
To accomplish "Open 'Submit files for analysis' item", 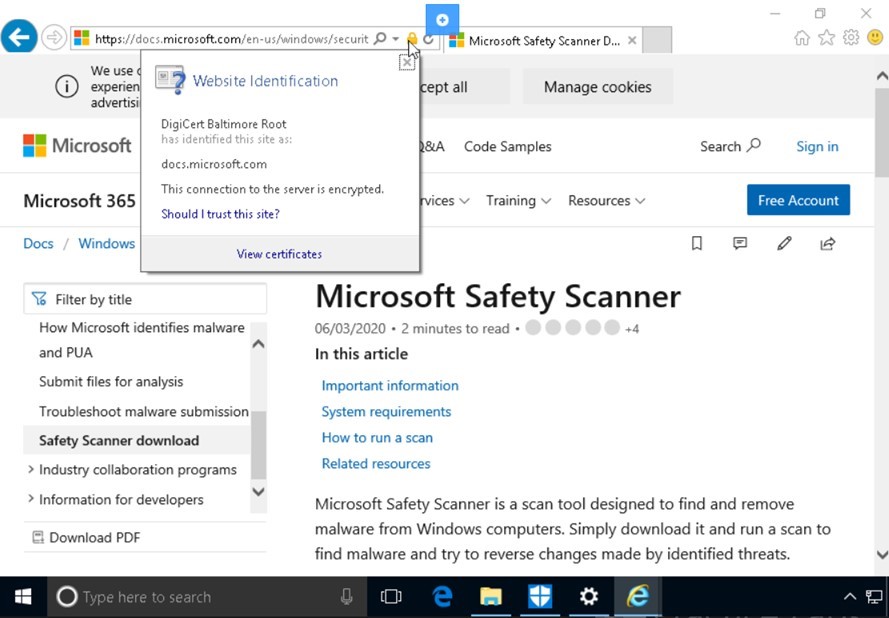I will 111,382.
